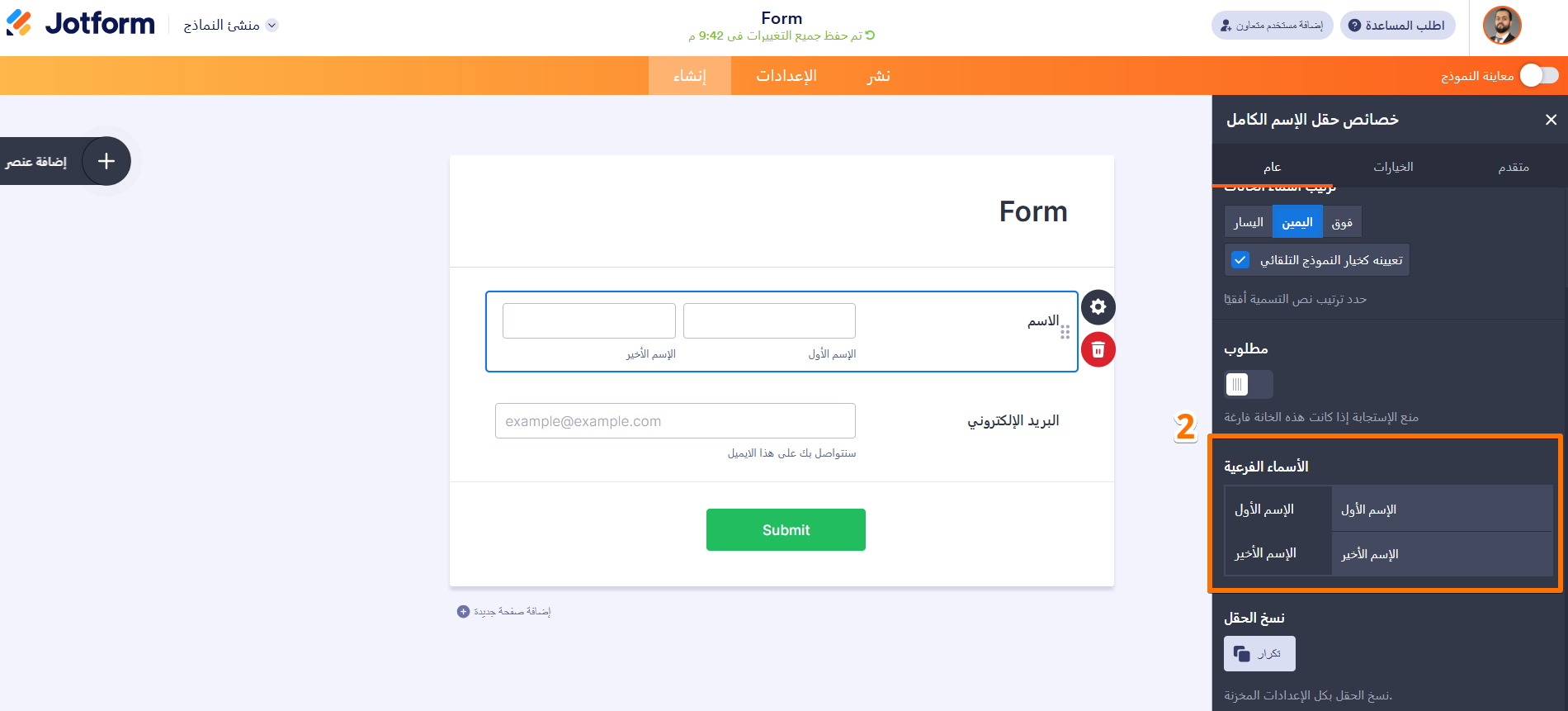This screenshot has width=1568, height=711.
Task: Toggle the required field switch
Action: 1248,384
